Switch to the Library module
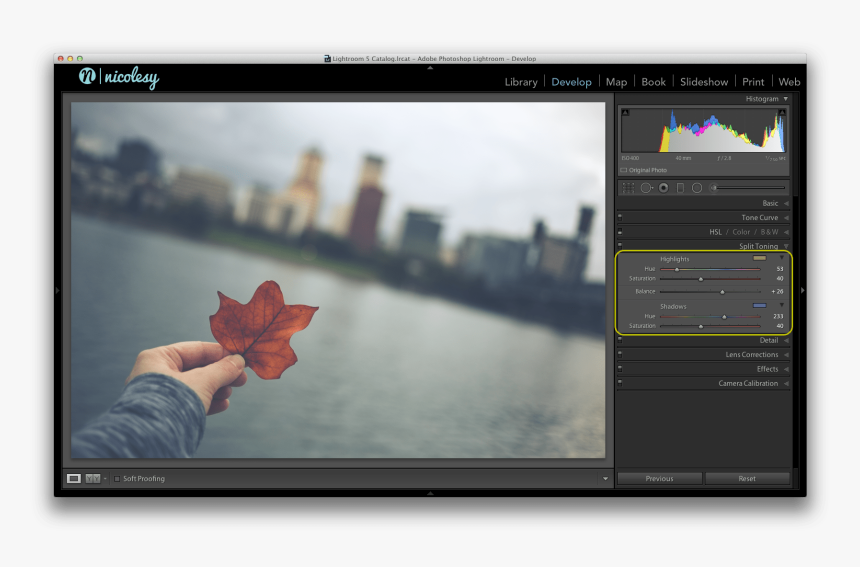The width and height of the screenshot is (860, 567). tap(521, 82)
